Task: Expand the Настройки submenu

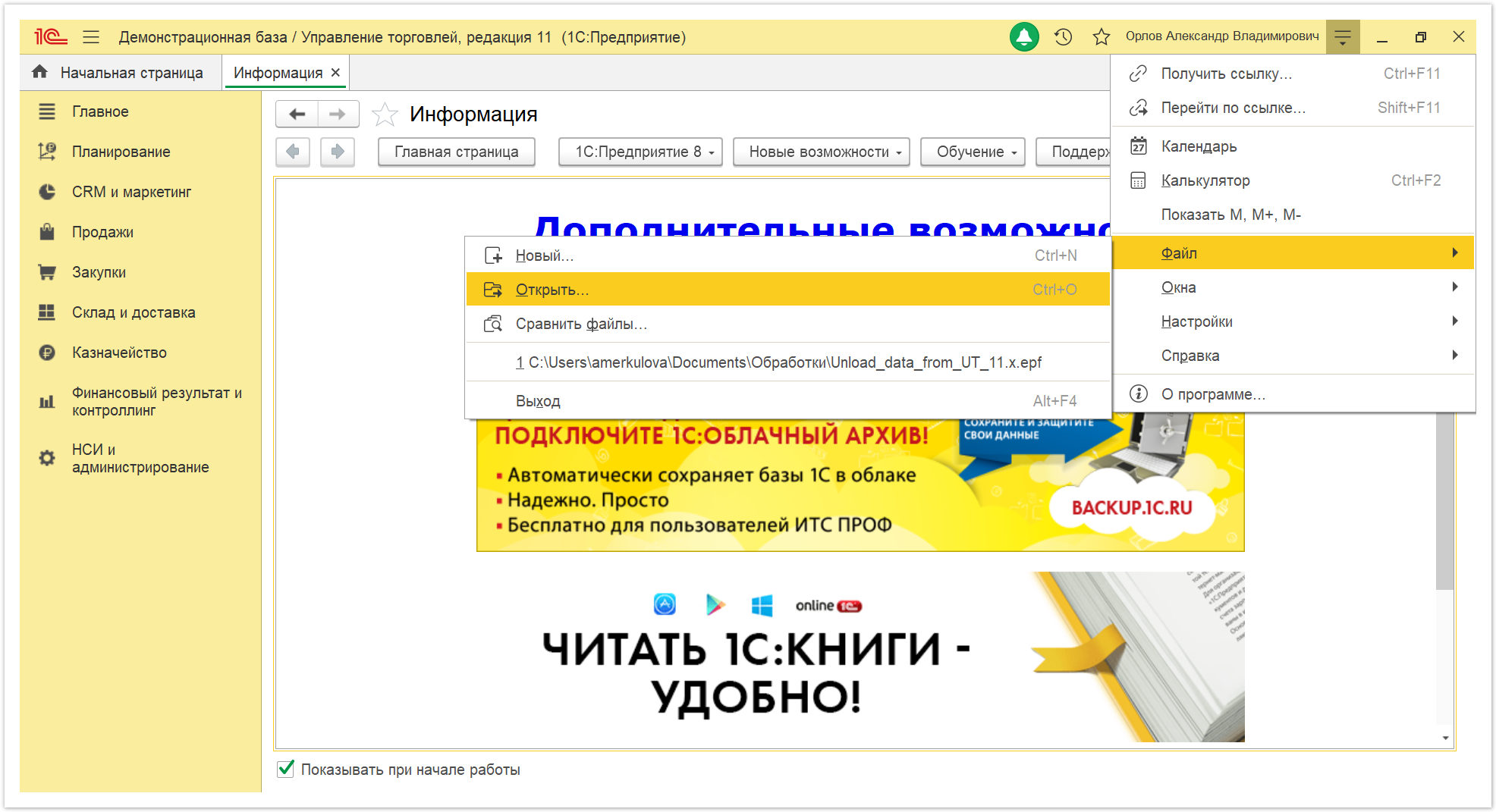Action: [1293, 321]
